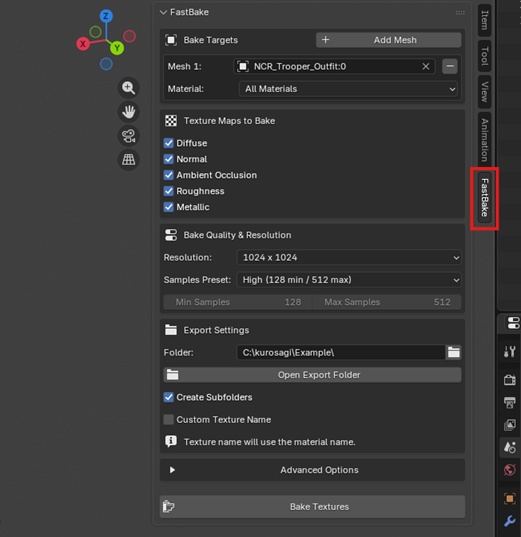Click the FastBake panel drag grip dots
The height and width of the screenshot is (537, 521).
tap(460, 13)
